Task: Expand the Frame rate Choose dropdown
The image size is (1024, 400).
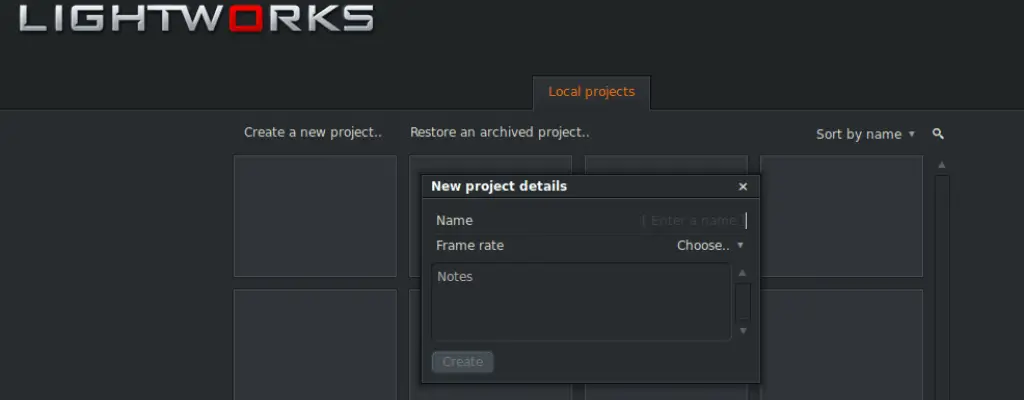Action: [710, 245]
